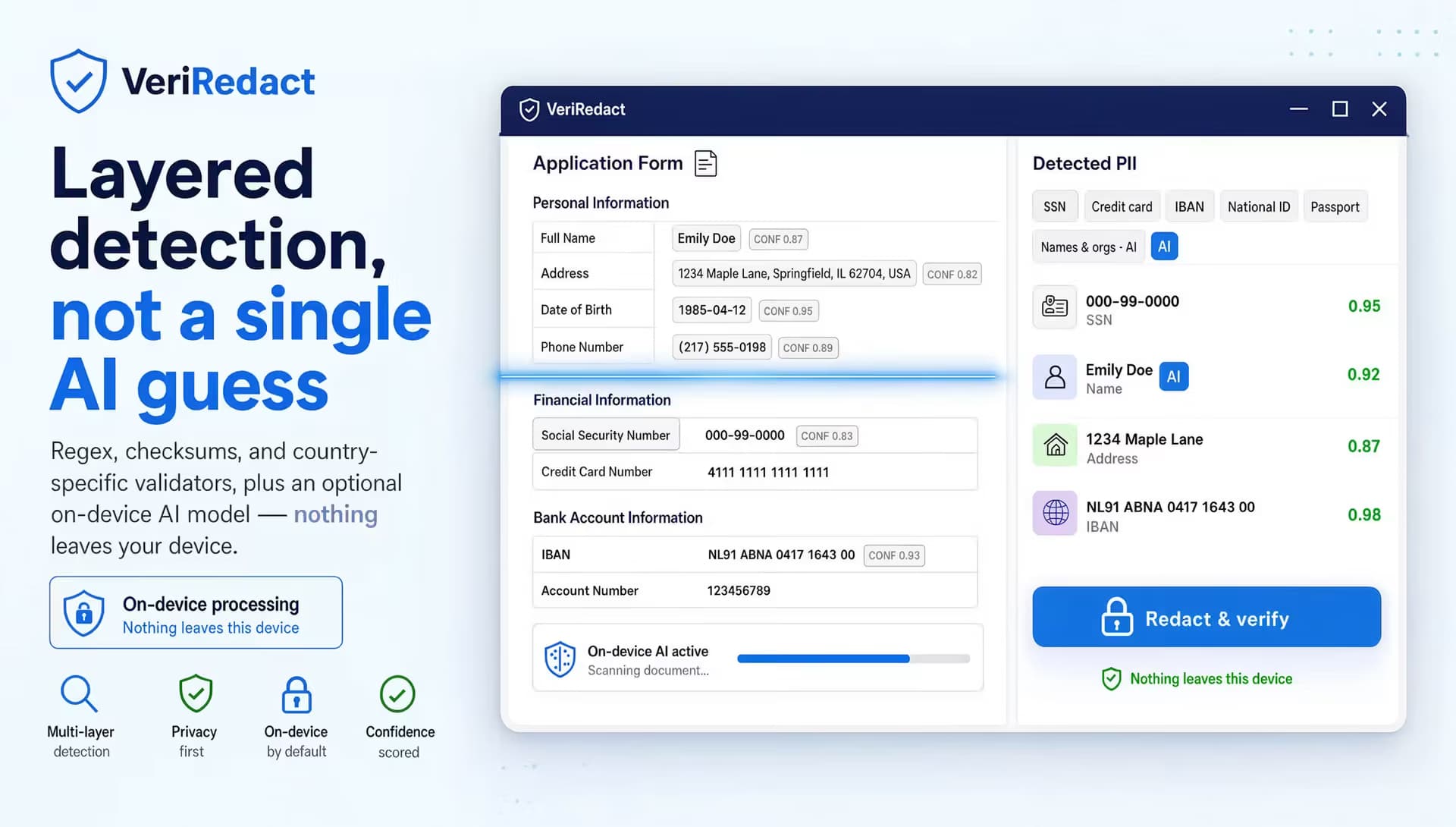The height and width of the screenshot is (827, 1456).
Task: Toggle the AI chip beside Names & orgs
Action: point(1164,247)
